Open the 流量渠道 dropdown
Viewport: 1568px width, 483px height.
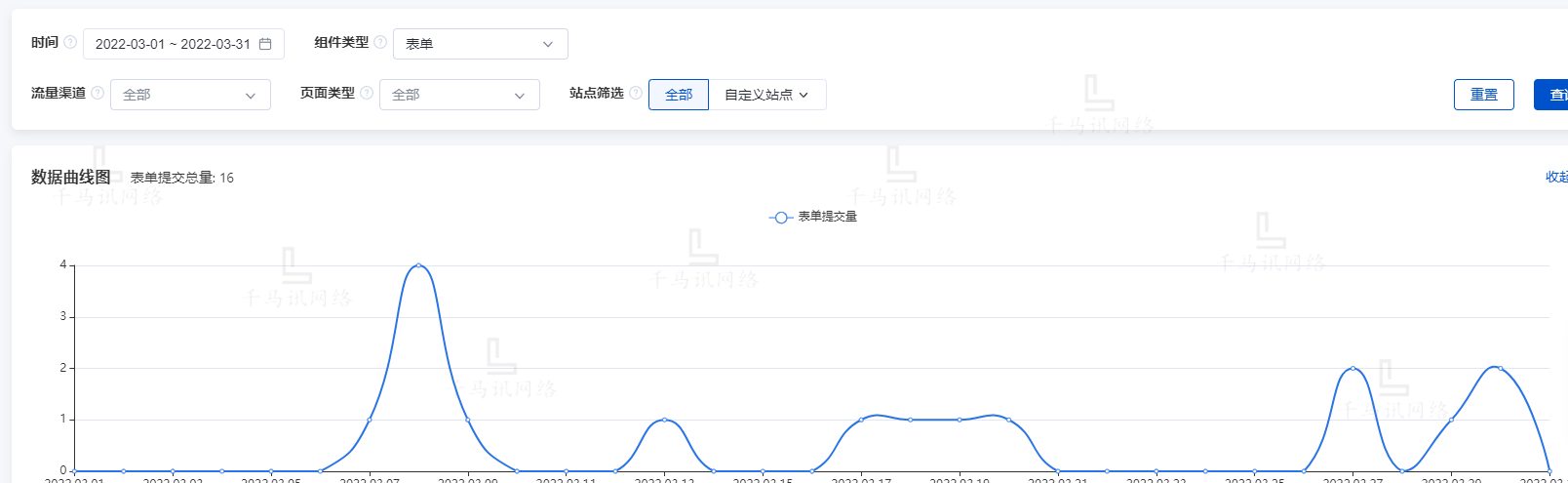[x=190, y=95]
